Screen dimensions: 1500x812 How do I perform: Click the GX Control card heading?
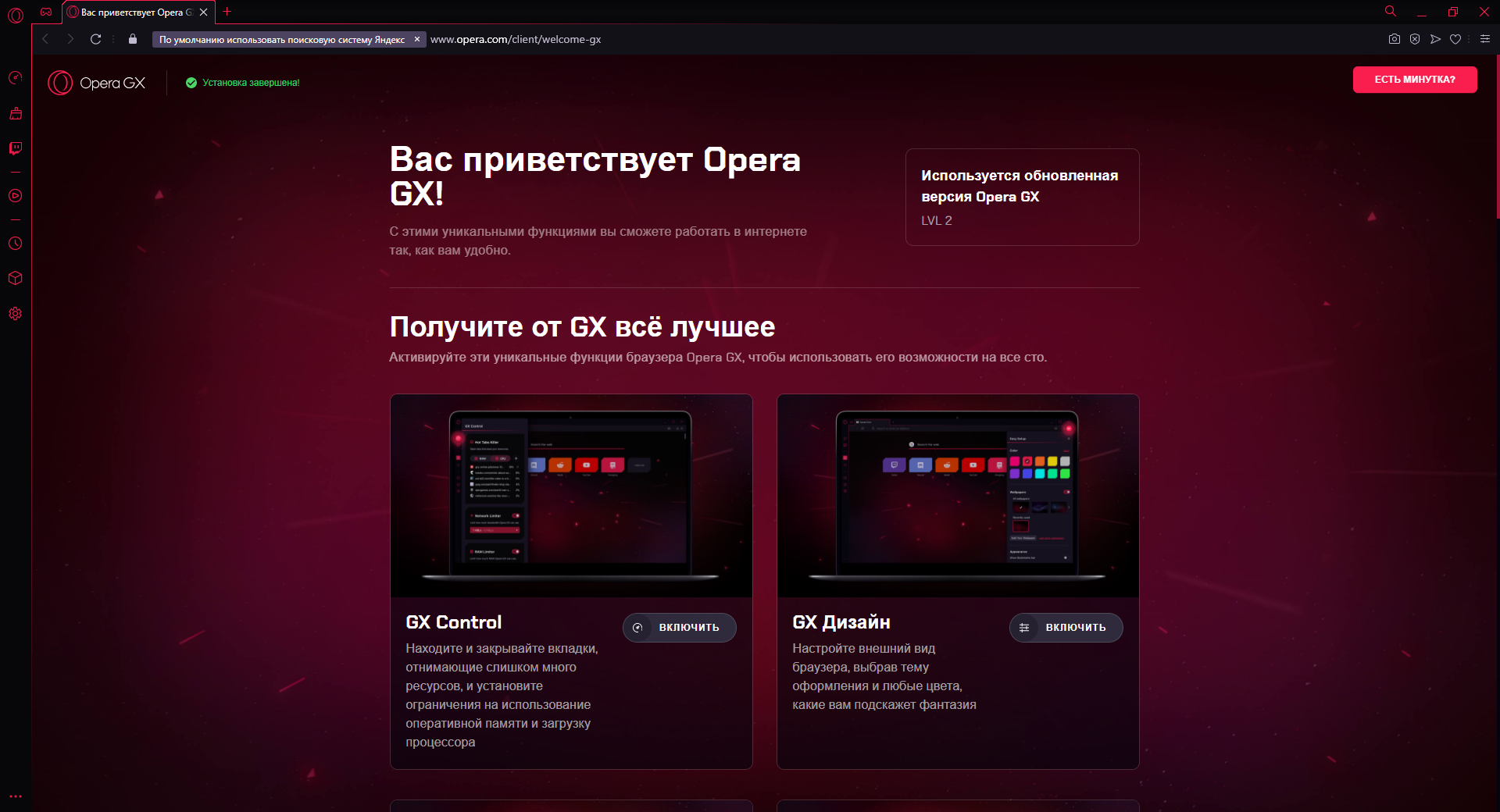click(x=454, y=622)
